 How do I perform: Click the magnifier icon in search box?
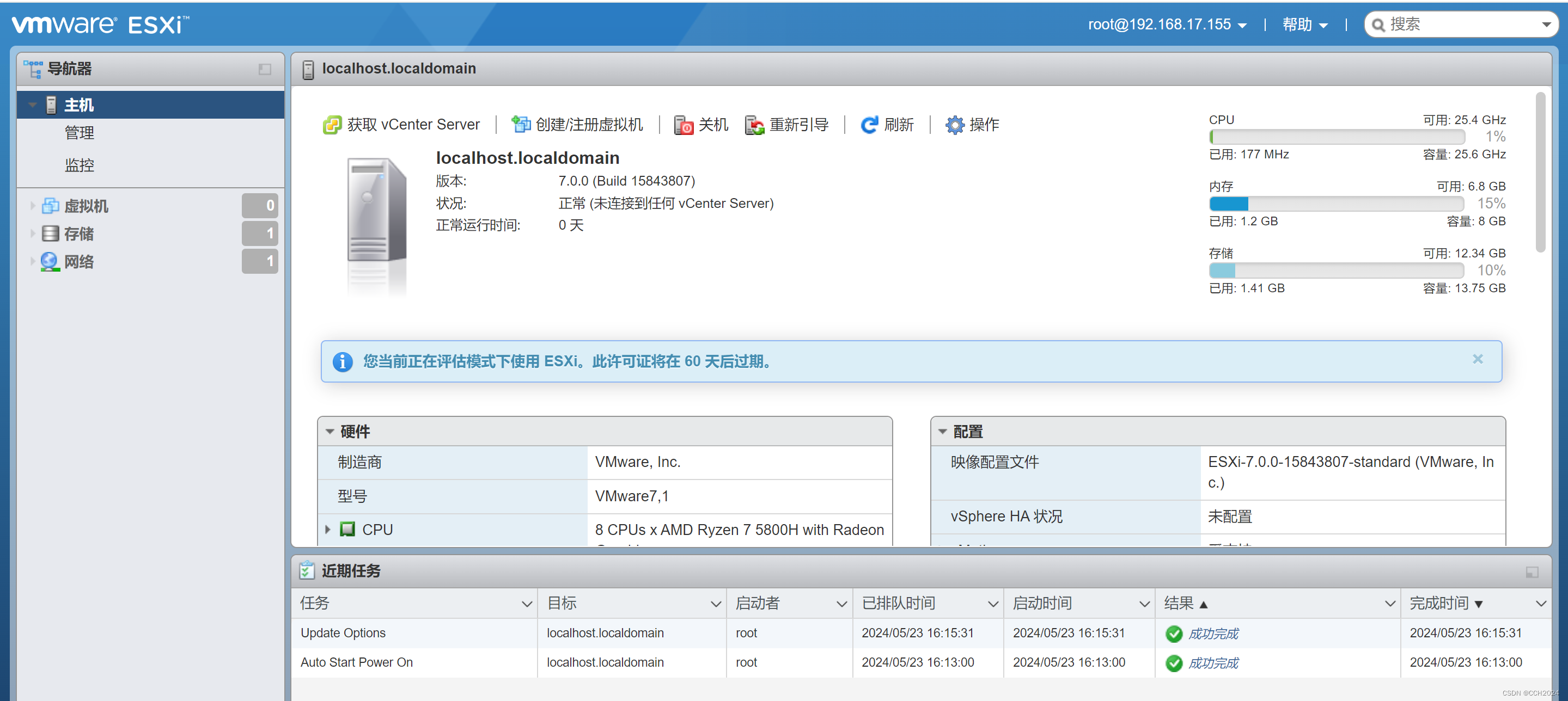(x=1378, y=25)
